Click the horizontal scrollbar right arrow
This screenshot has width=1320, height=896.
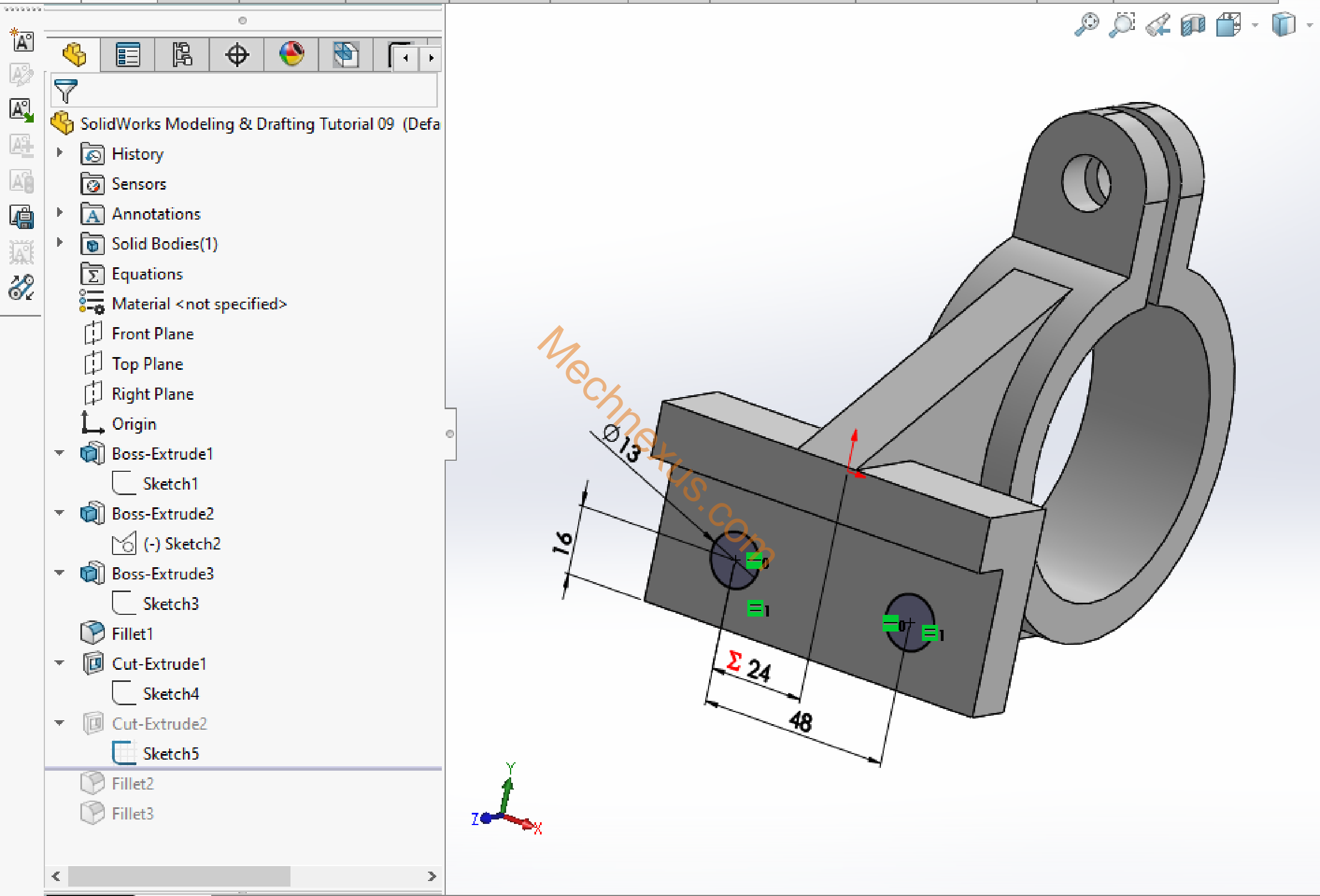pyautogui.click(x=432, y=876)
